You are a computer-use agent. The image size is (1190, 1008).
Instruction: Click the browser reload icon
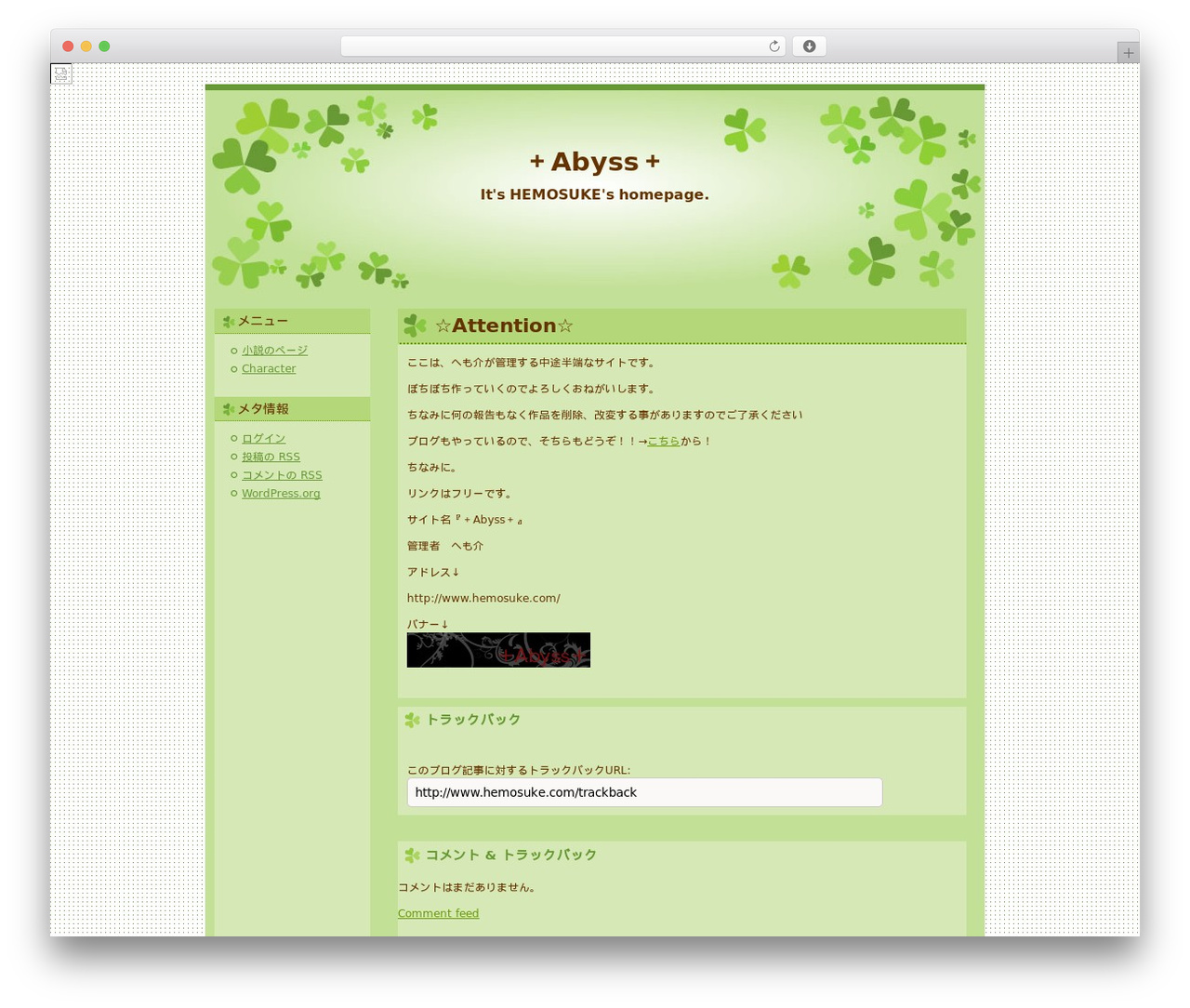point(773,46)
